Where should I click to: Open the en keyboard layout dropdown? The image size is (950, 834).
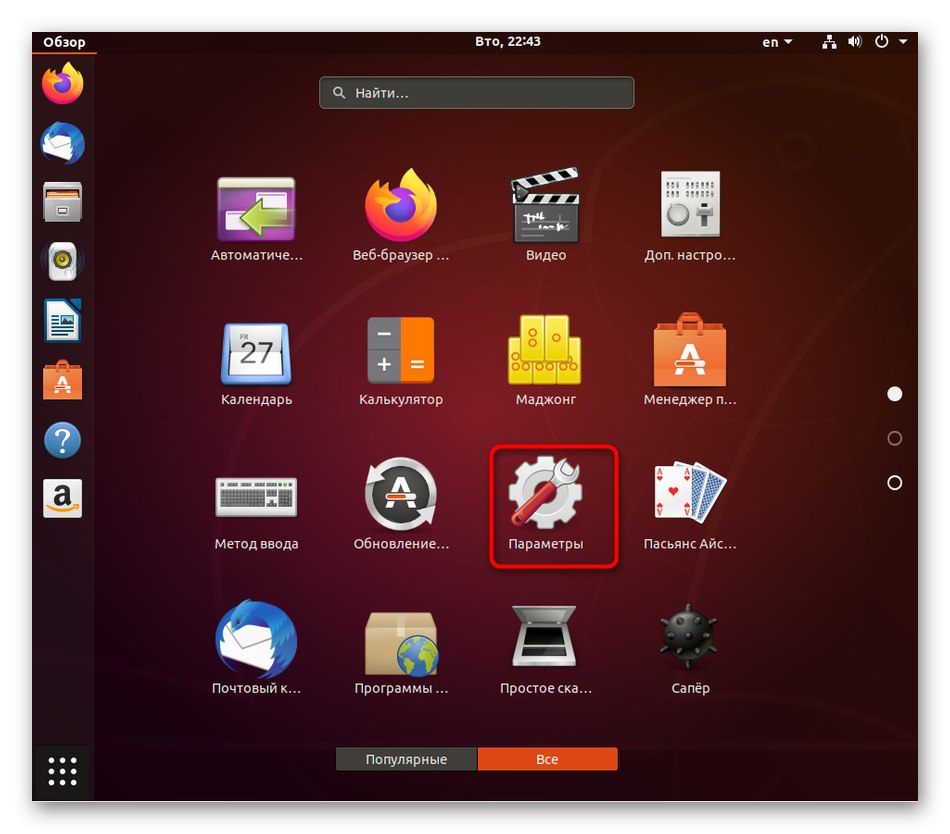point(777,42)
